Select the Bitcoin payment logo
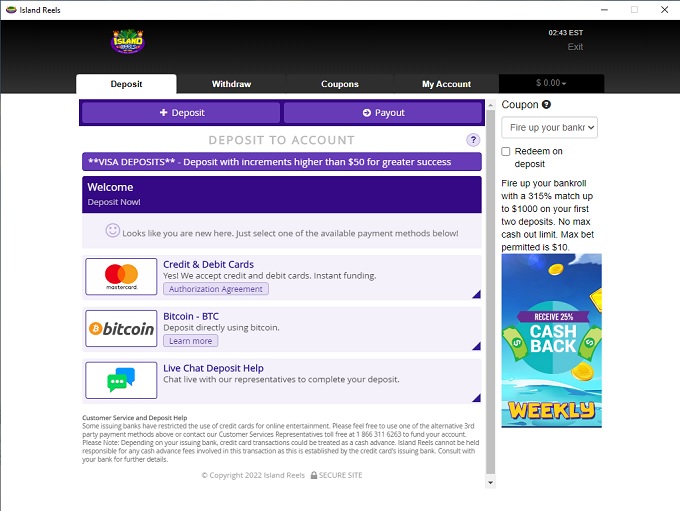Image resolution: width=680 pixels, height=511 pixels. coord(121,328)
